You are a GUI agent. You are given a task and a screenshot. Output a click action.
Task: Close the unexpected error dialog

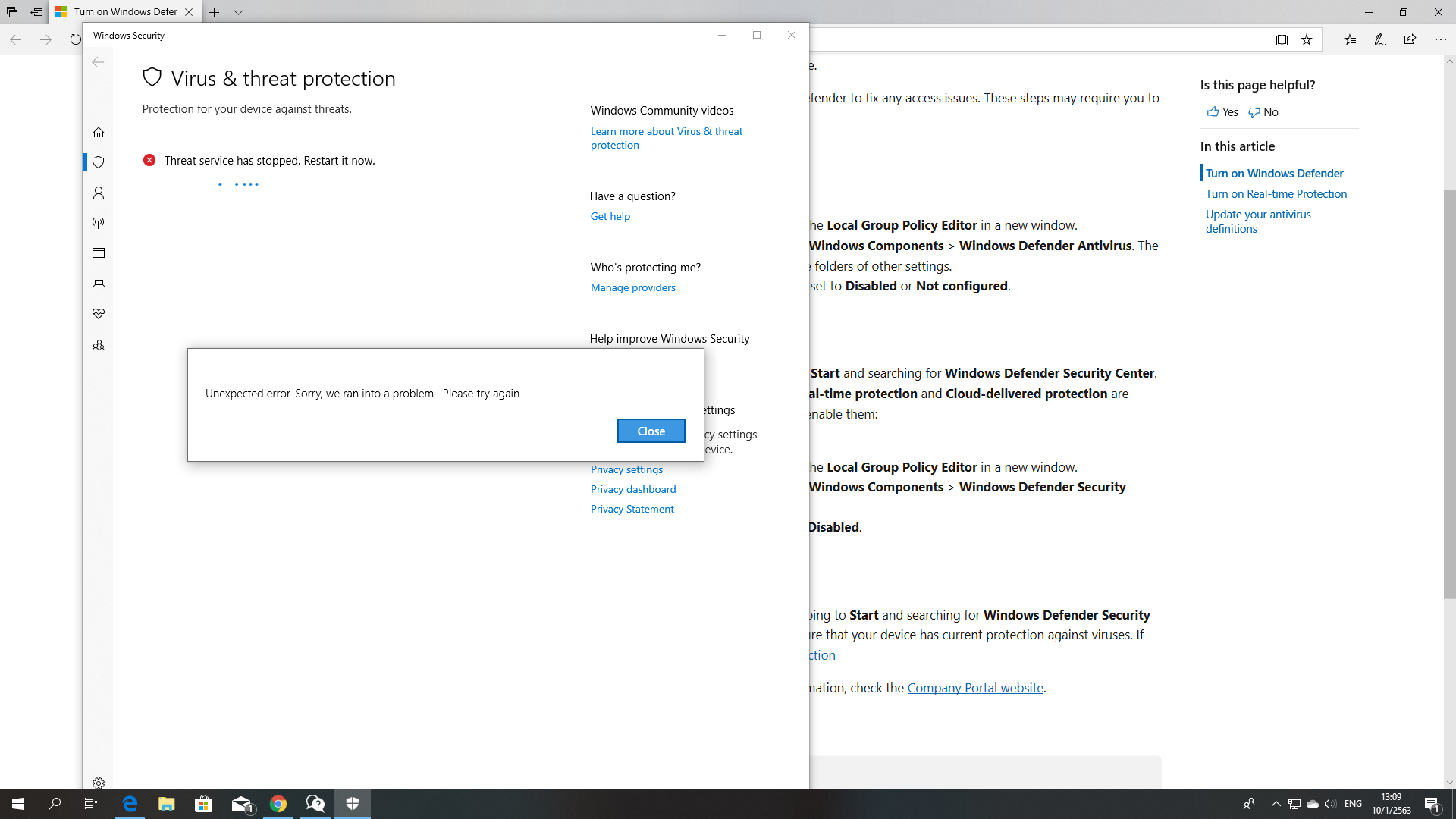pyautogui.click(x=651, y=431)
